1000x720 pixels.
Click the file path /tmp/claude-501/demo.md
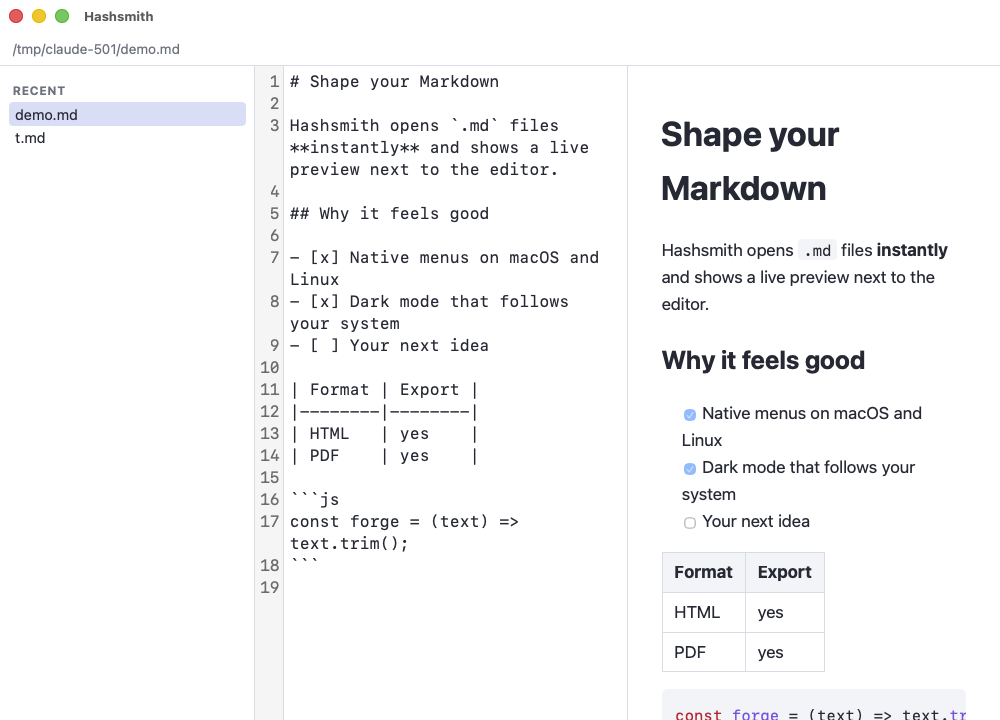click(x=96, y=49)
